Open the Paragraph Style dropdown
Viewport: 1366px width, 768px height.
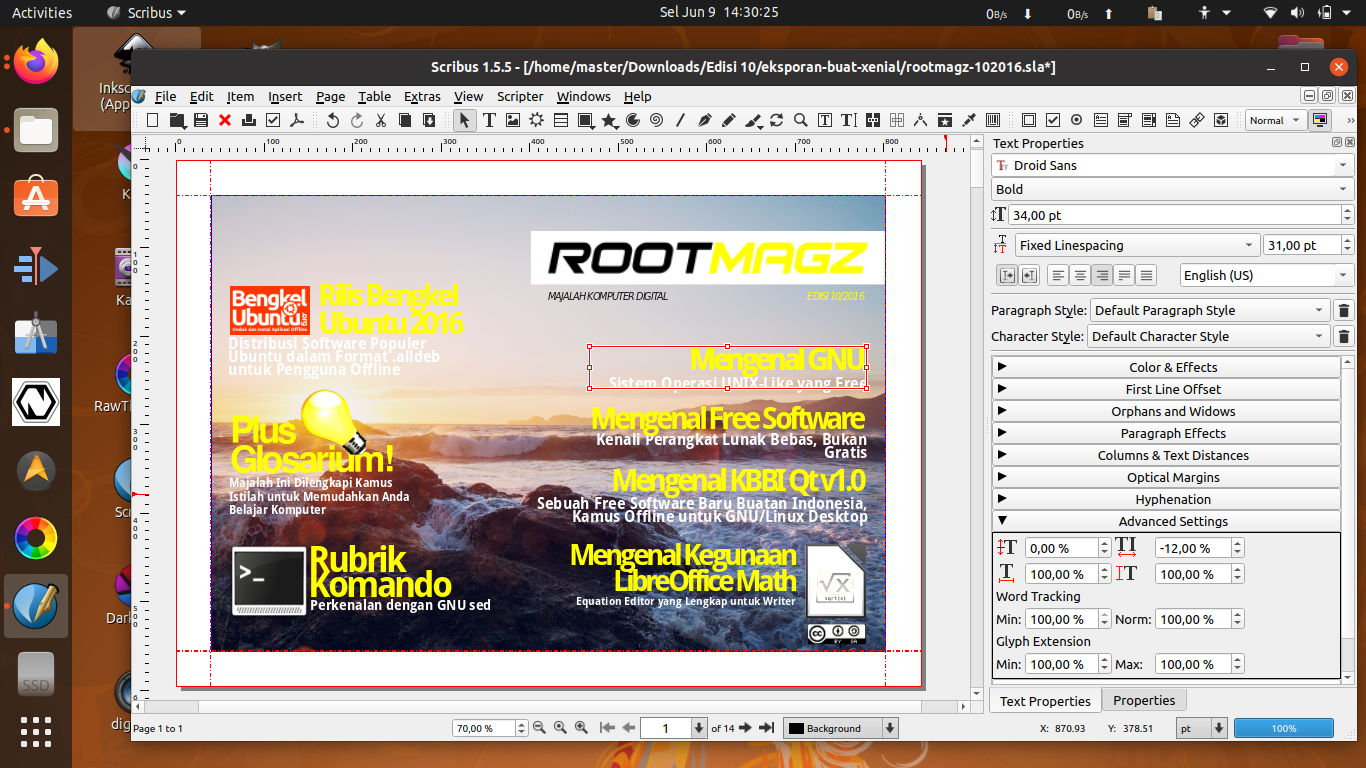1210,310
